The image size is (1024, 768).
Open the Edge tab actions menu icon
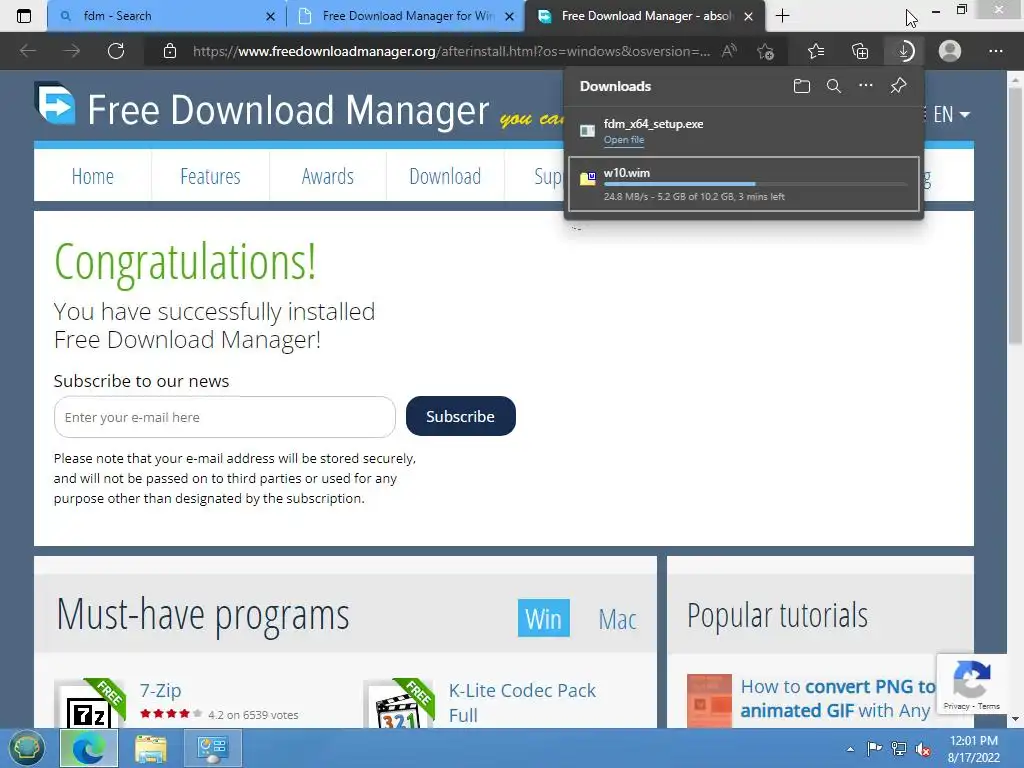click(24, 16)
